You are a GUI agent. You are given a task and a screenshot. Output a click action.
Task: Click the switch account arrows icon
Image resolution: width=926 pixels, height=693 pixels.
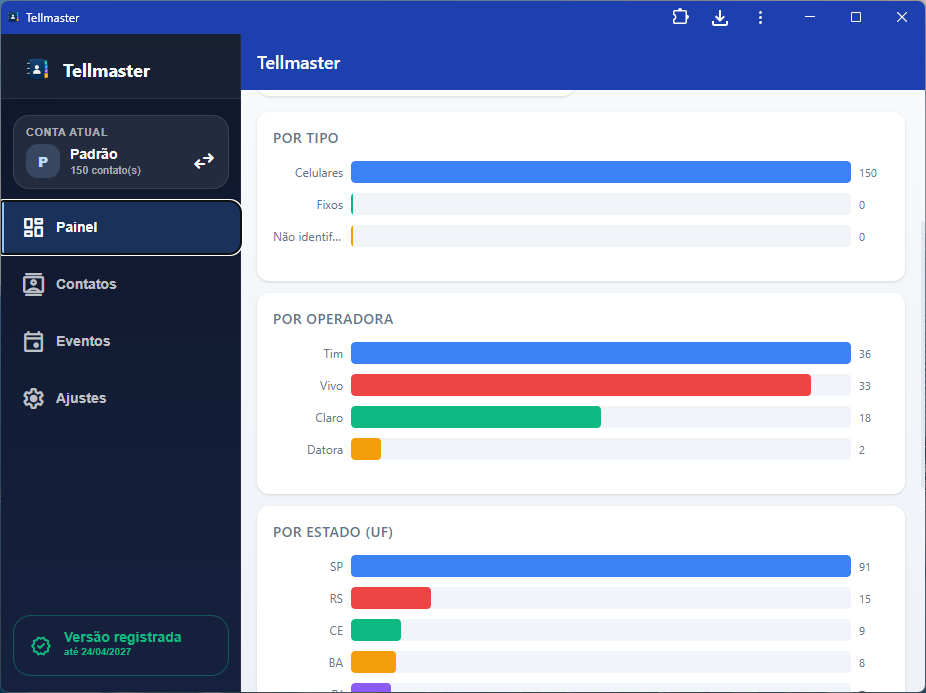click(x=204, y=161)
